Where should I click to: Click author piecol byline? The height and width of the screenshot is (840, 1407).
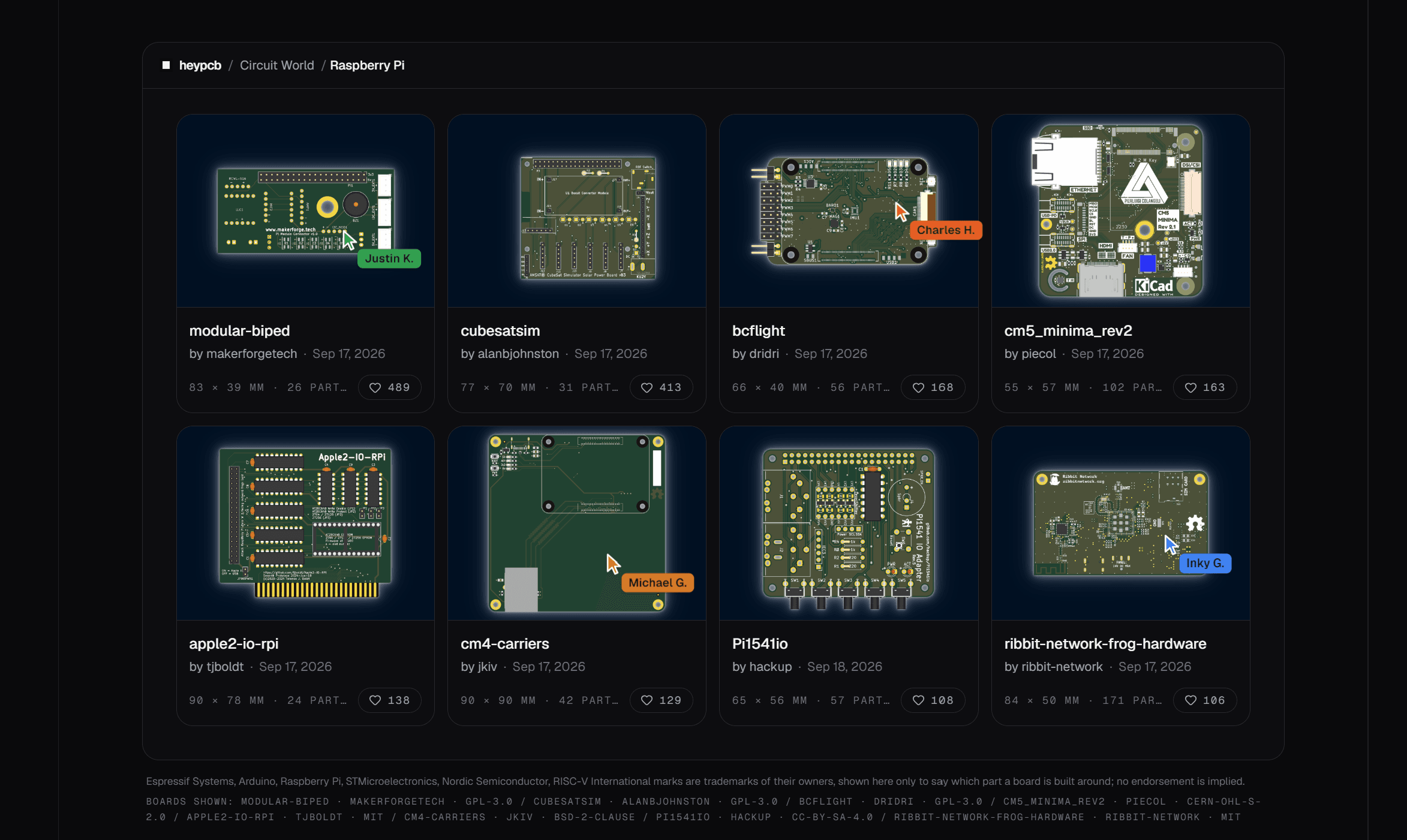coord(1030,354)
